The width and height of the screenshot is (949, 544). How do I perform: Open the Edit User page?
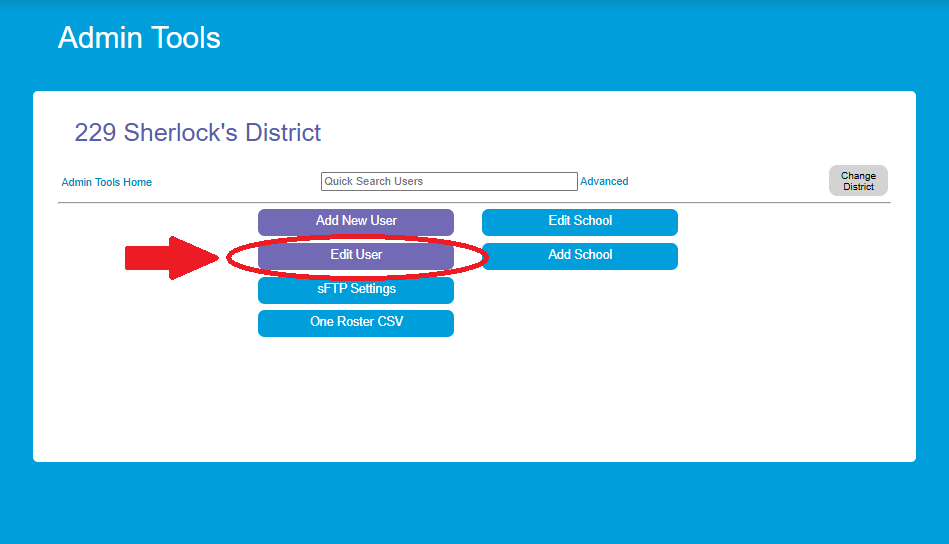356,256
